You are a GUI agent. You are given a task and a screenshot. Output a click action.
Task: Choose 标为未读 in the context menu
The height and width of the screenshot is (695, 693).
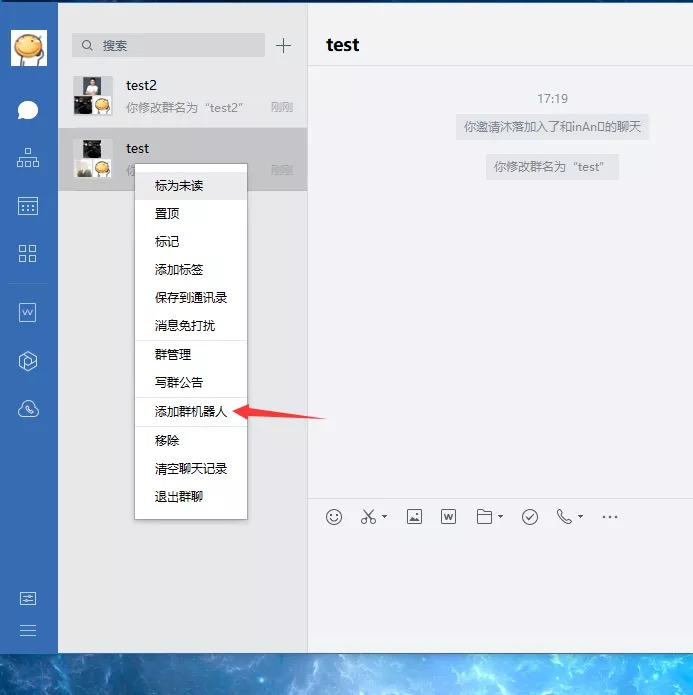point(179,186)
